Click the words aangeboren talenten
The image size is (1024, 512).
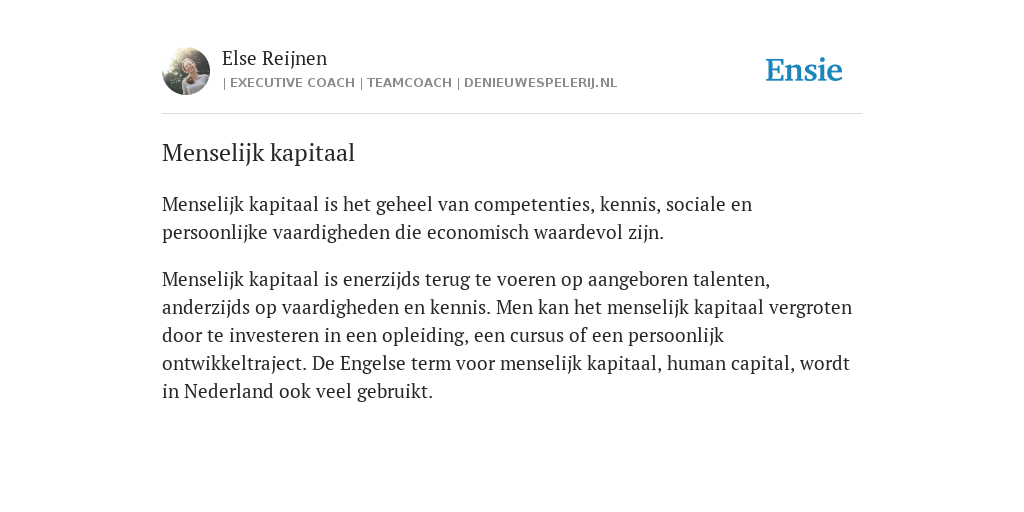pos(677,280)
